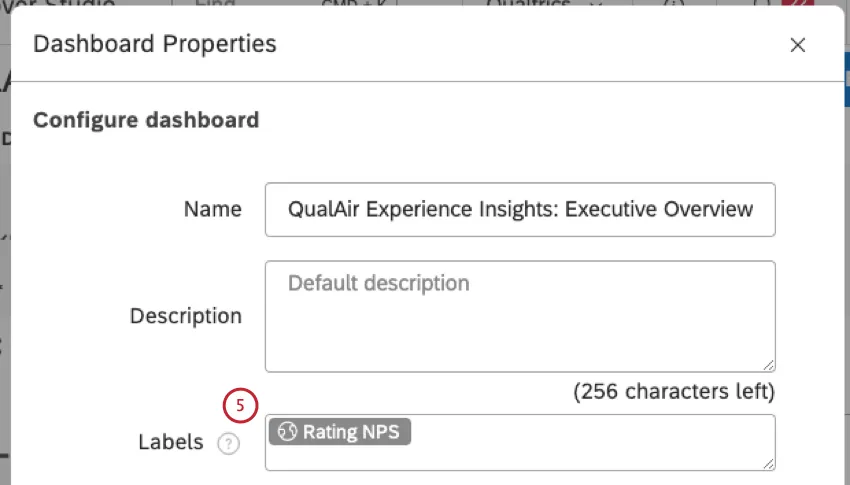This screenshot has height=485, width=850.
Task: Grab the Description box resize handle
Action: point(768,365)
